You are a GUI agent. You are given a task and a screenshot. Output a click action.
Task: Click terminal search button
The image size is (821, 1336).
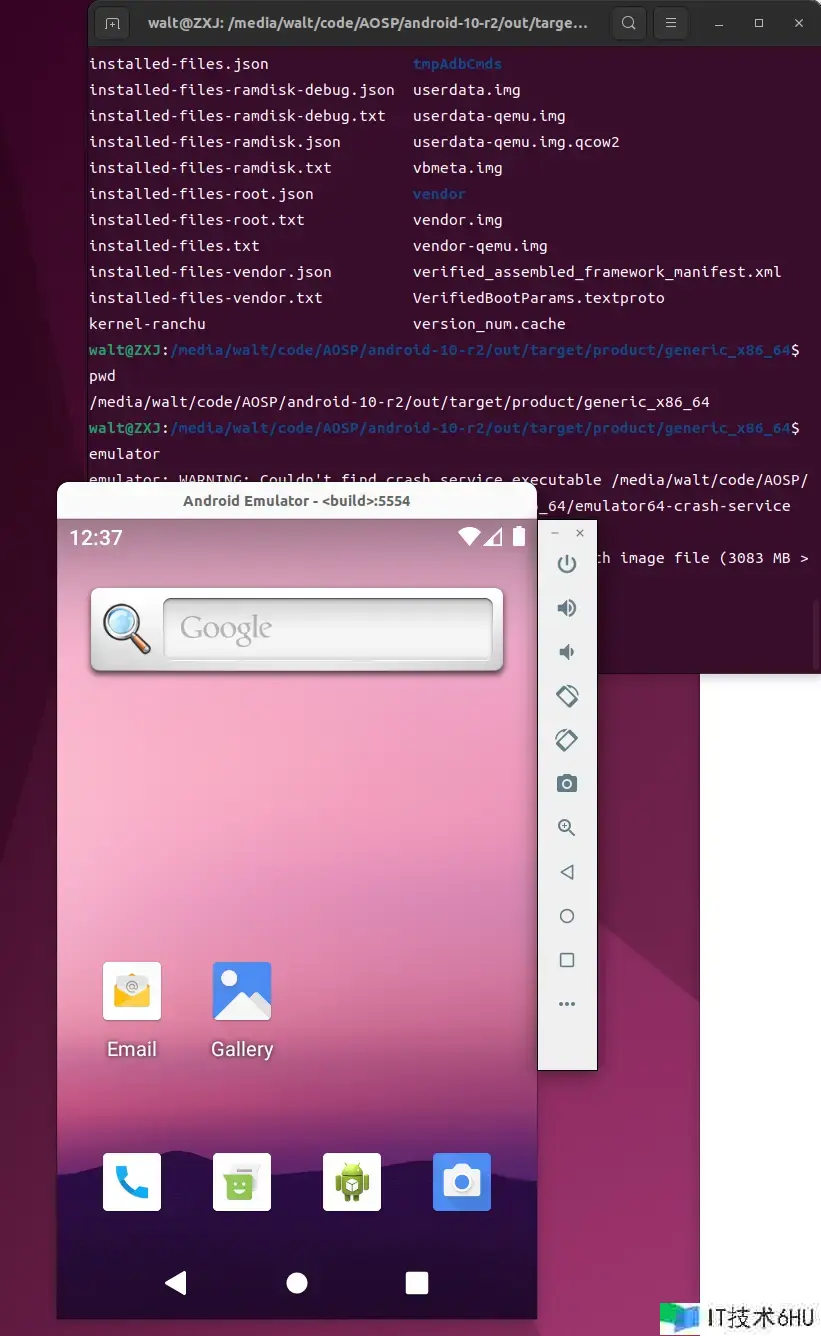(628, 22)
